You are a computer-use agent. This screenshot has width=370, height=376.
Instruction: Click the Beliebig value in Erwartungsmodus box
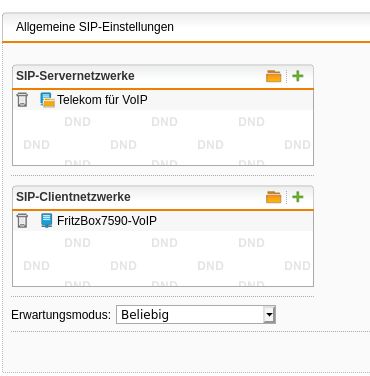[145, 315]
